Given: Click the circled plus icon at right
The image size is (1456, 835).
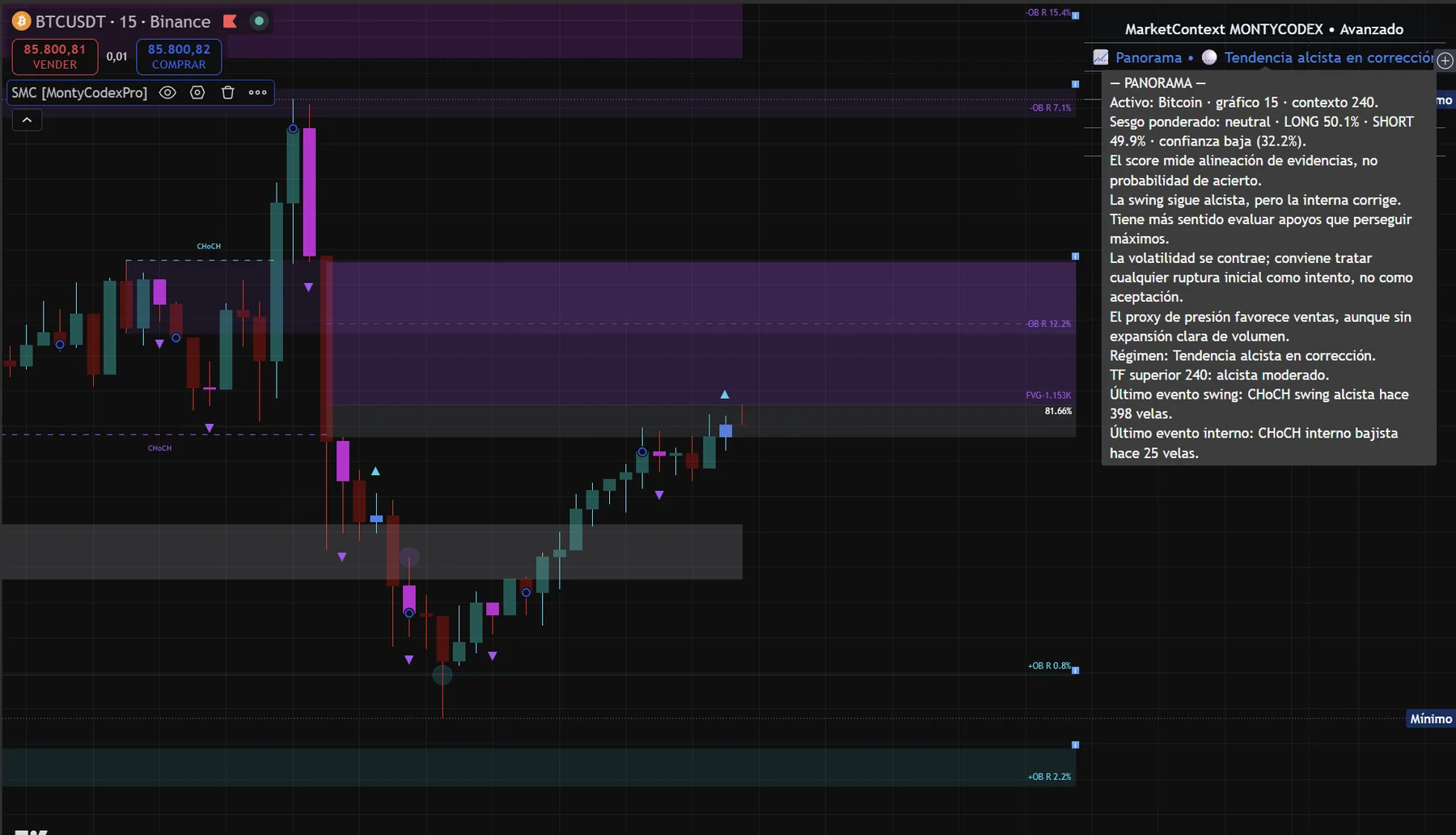Looking at the screenshot, I should (x=1445, y=60).
